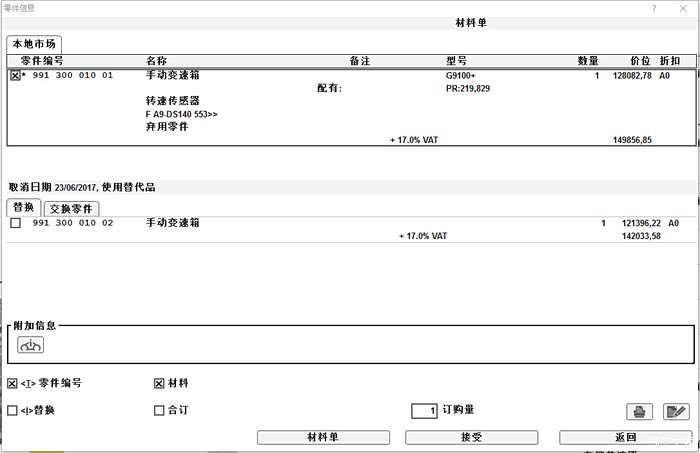
Task: Click the 订购量 quantity input field
Action: point(424,411)
